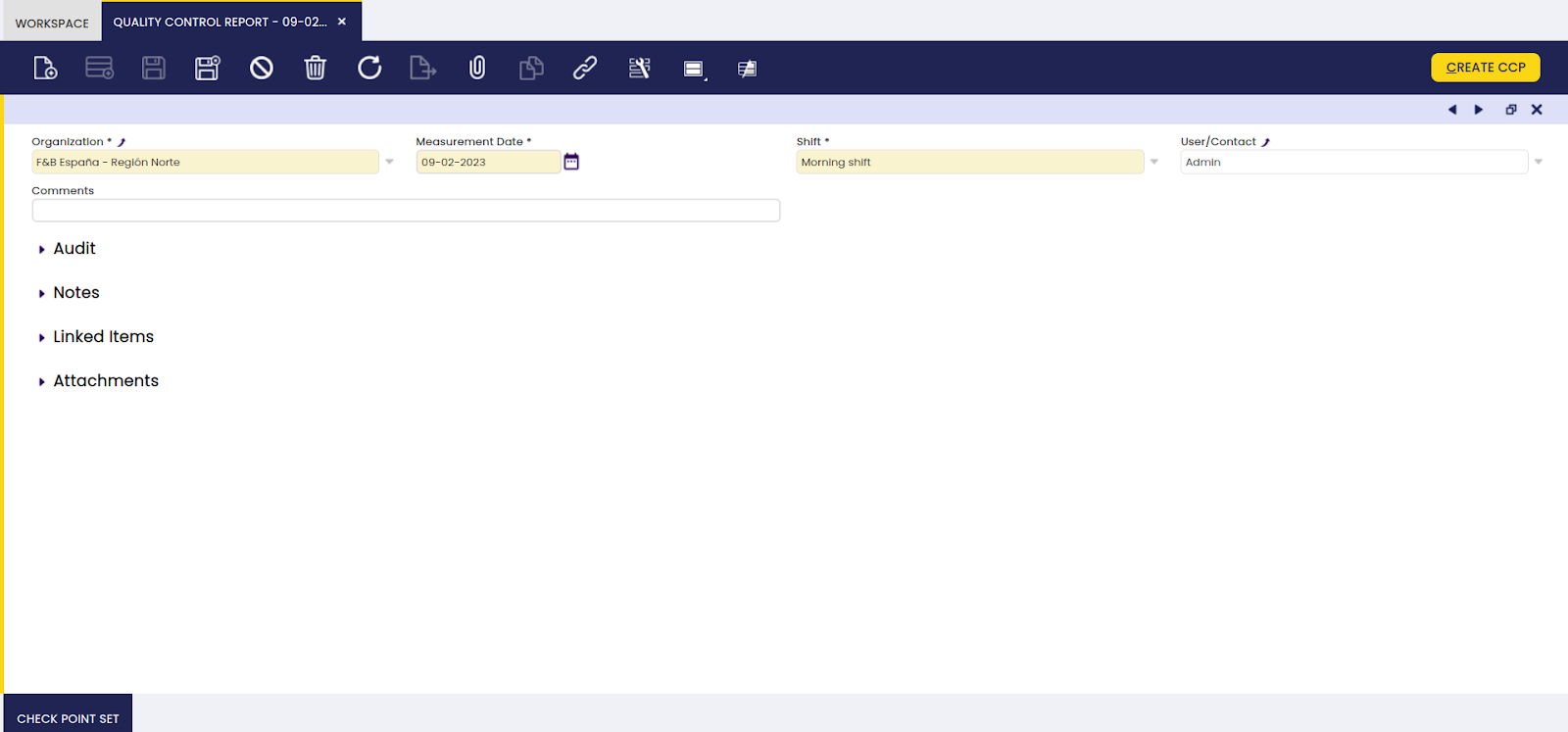
Task: Go to next record arrow
Action: pos(1479,110)
